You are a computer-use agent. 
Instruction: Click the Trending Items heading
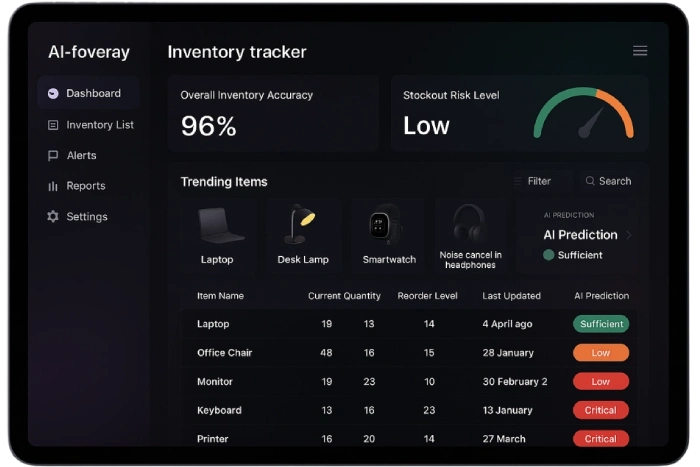point(224,182)
